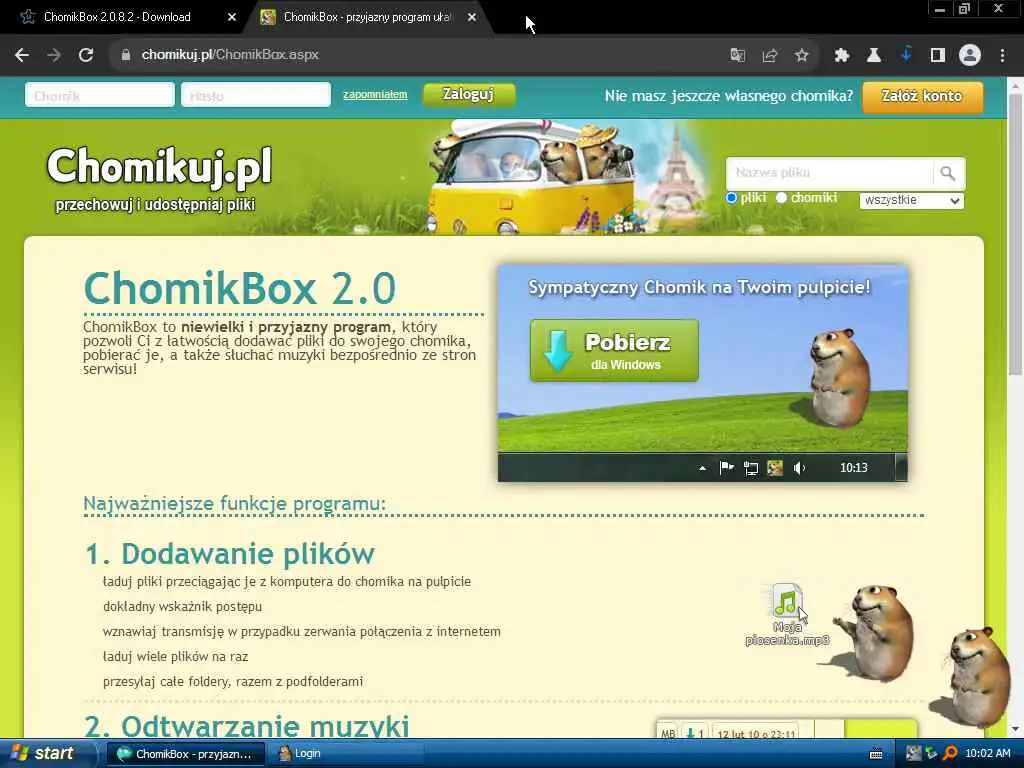Image resolution: width=1024 pixels, height=768 pixels.
Task: Click Pobierz dla Windows button
Action: [x=614, y=351]
